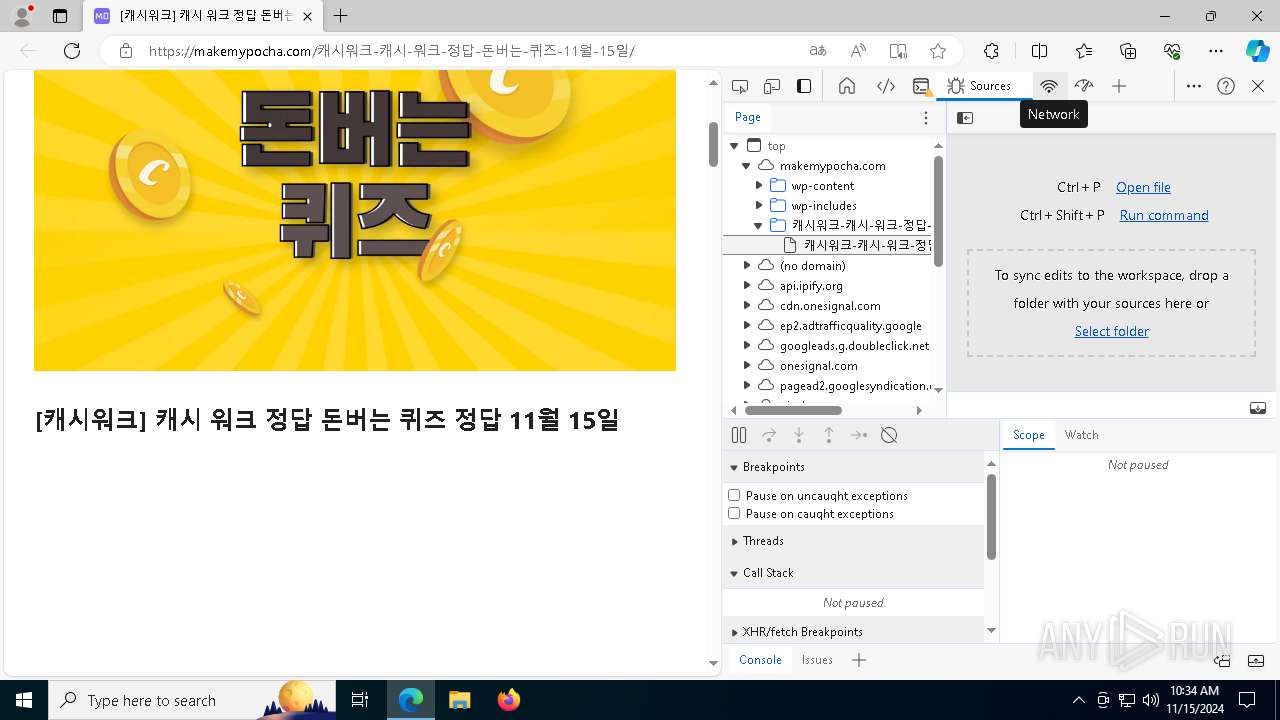
Task: Open Copilot sidebar
Action: pyautogui.click(x=1257, y=51)
